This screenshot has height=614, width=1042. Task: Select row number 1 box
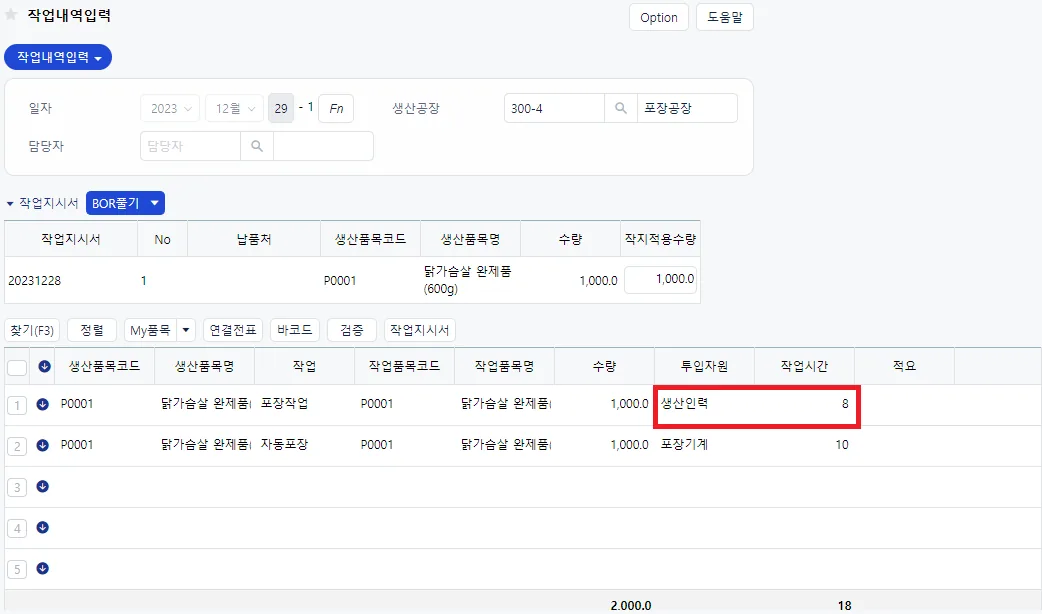coord(17,405)
